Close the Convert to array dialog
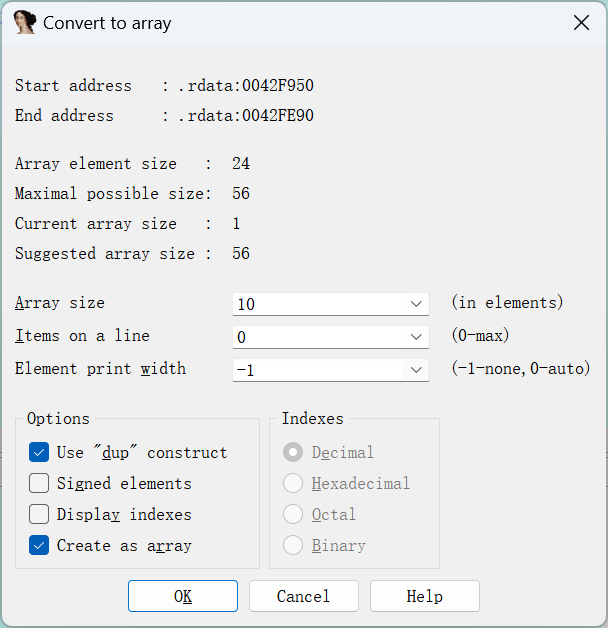 click(x=581, y=23)
